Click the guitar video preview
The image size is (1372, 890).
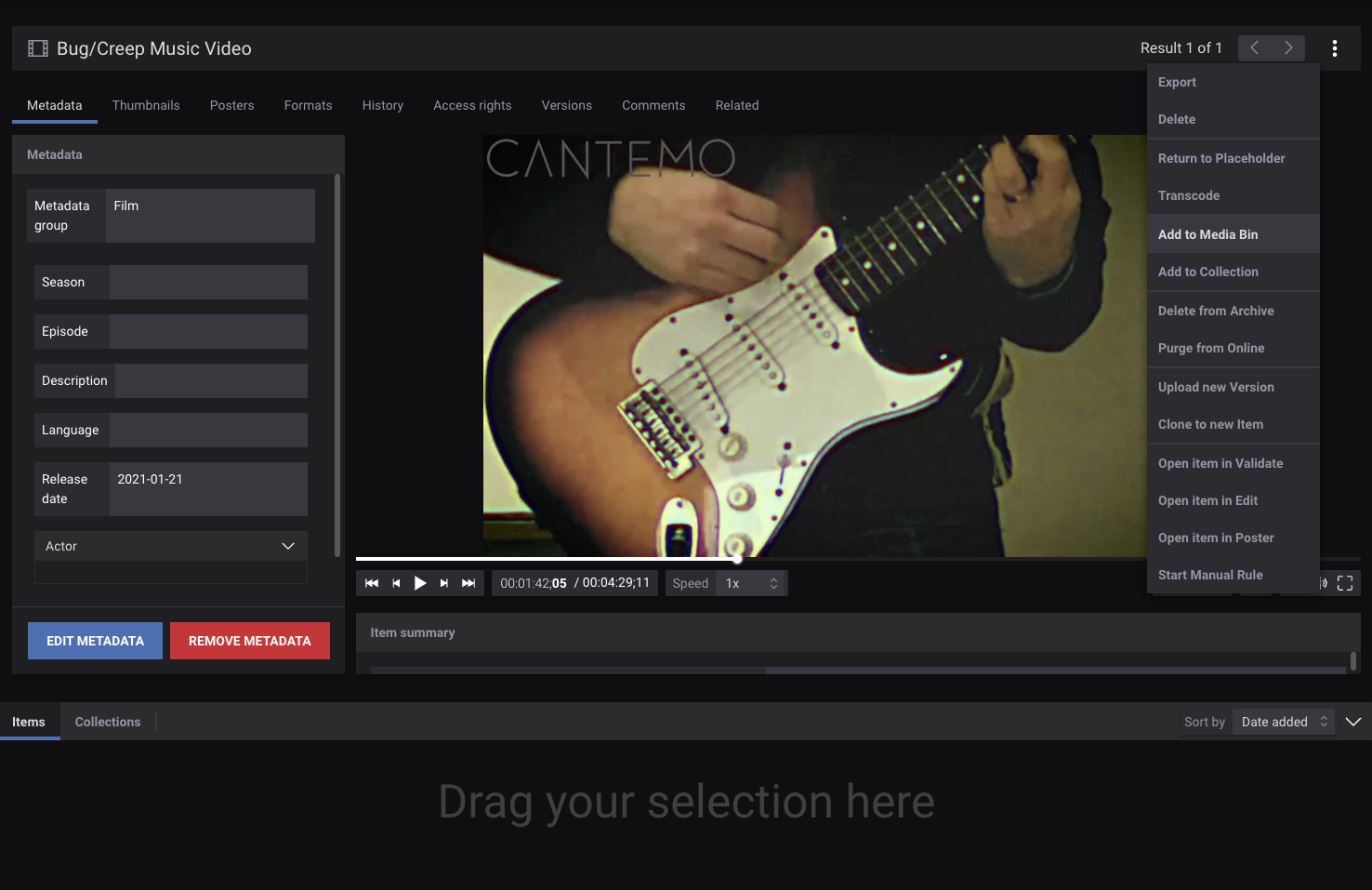point(814,346)
